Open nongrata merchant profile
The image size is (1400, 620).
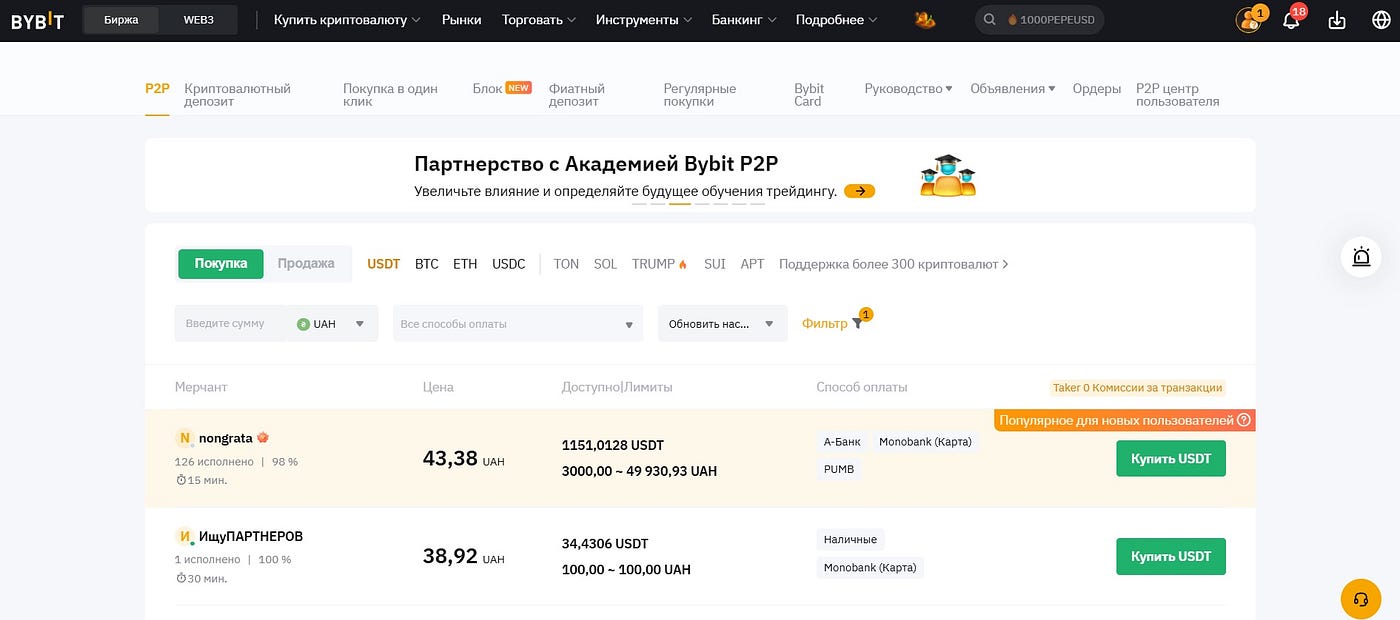(226, 438)
